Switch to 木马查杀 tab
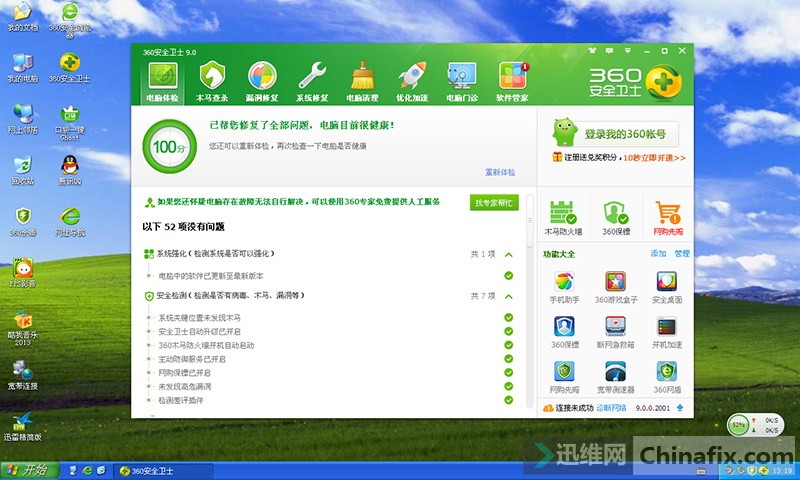 (212, 82)
